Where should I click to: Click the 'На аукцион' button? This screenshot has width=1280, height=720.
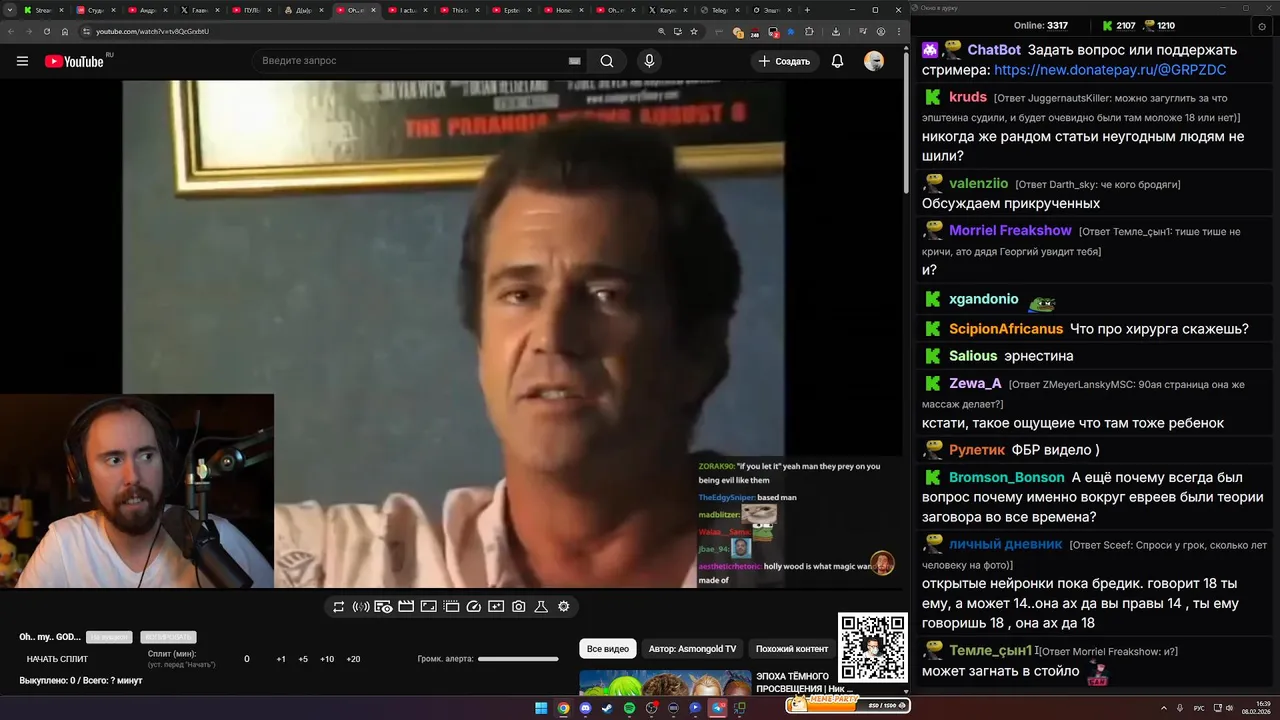(x=109, y=637)
